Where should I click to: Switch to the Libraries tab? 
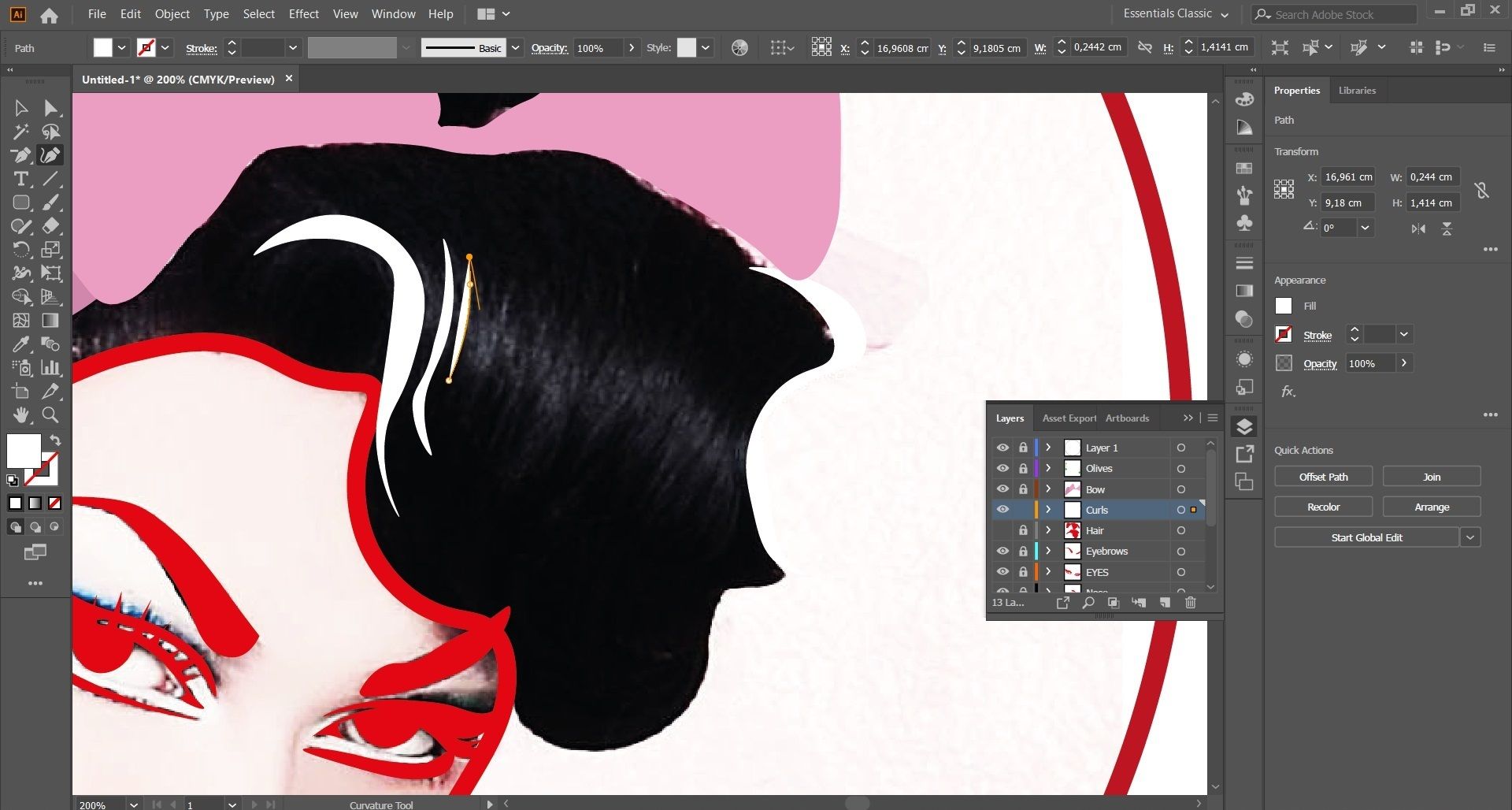coord(1357,91)
